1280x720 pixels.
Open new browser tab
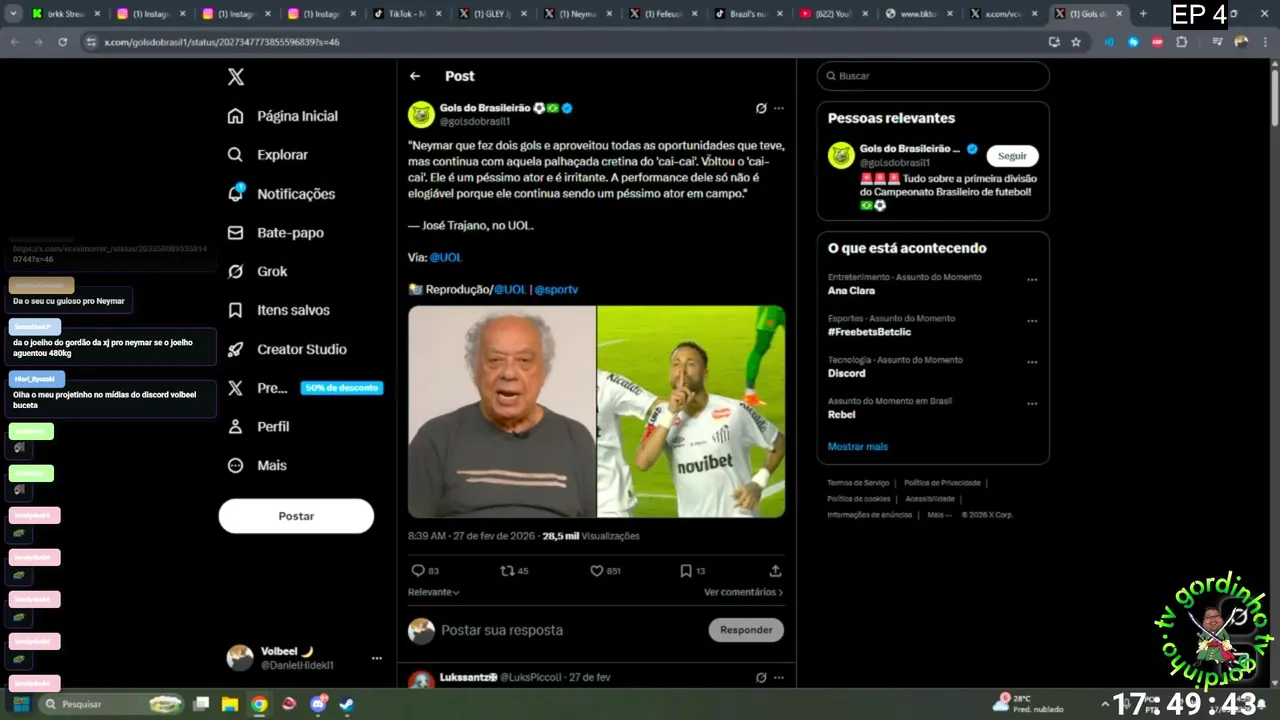click(1143, 14)
